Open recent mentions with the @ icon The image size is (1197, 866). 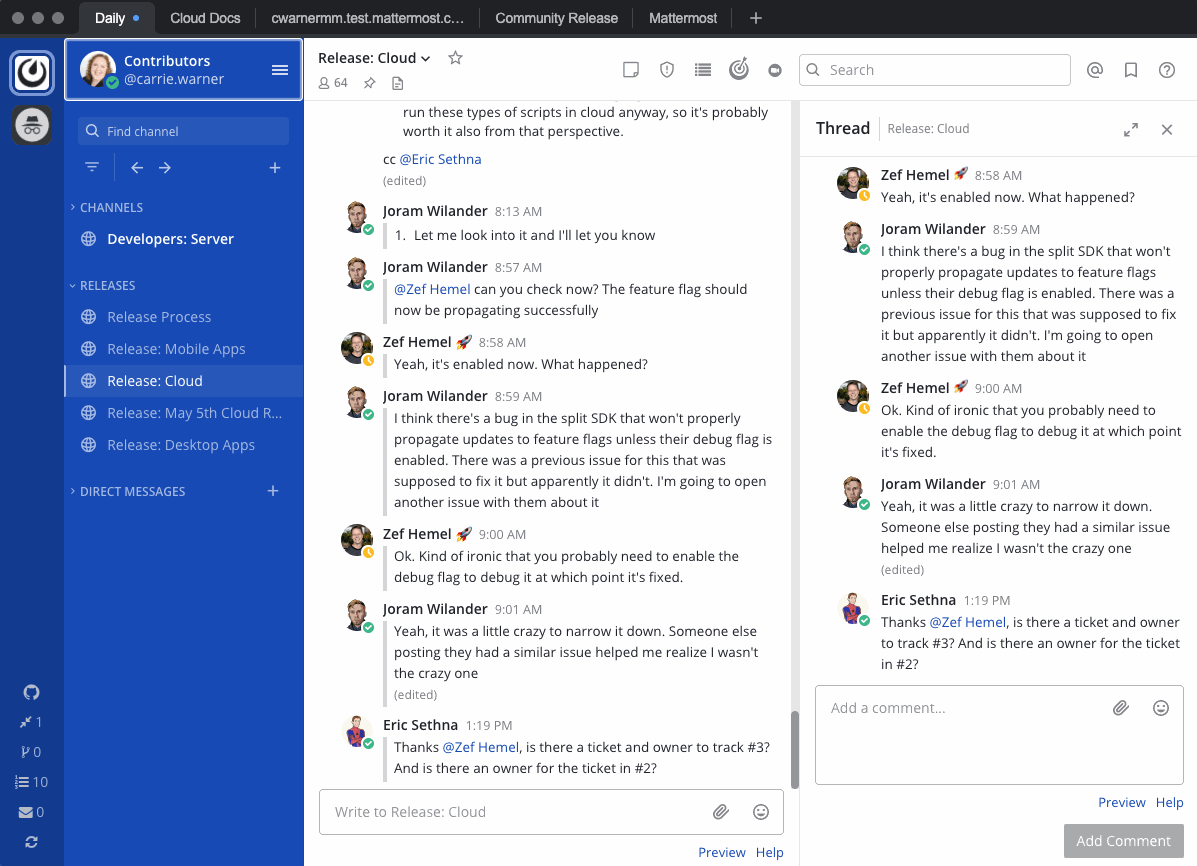pyautogui.click(x=1095, y=69)
